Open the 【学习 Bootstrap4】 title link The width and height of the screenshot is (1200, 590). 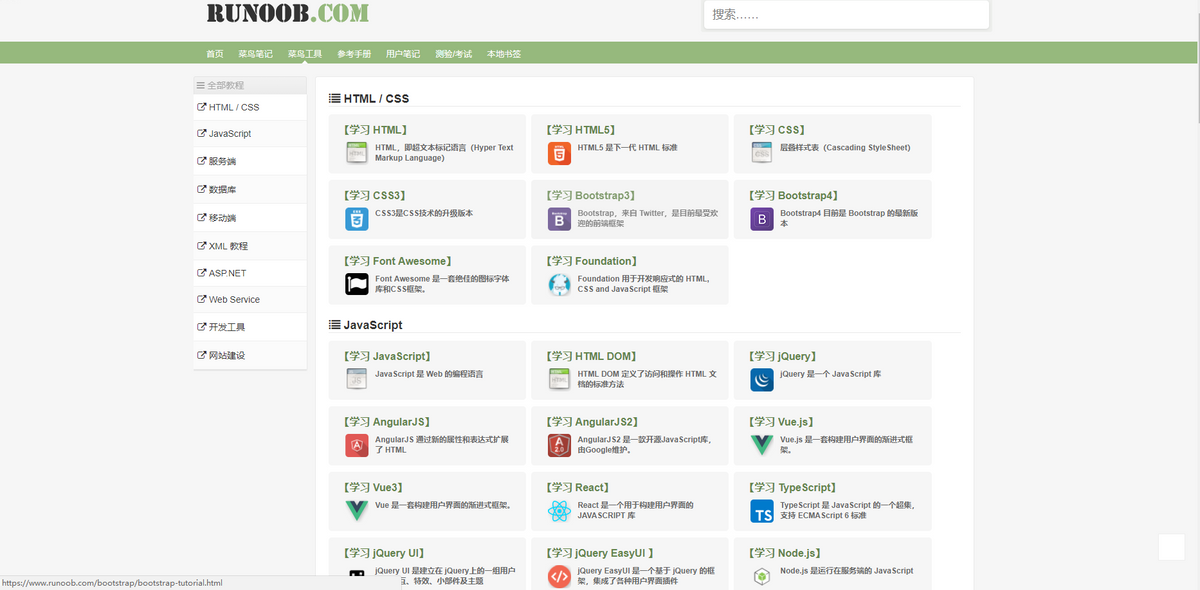point(795,196)
